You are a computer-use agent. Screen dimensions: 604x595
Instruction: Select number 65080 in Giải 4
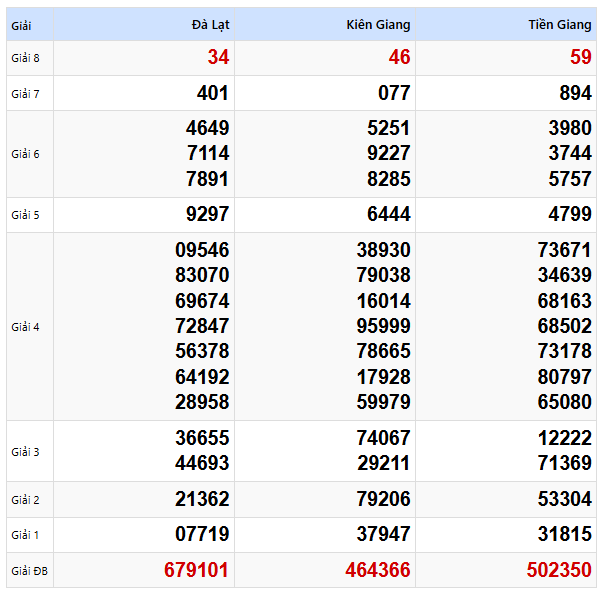[565, 402]
